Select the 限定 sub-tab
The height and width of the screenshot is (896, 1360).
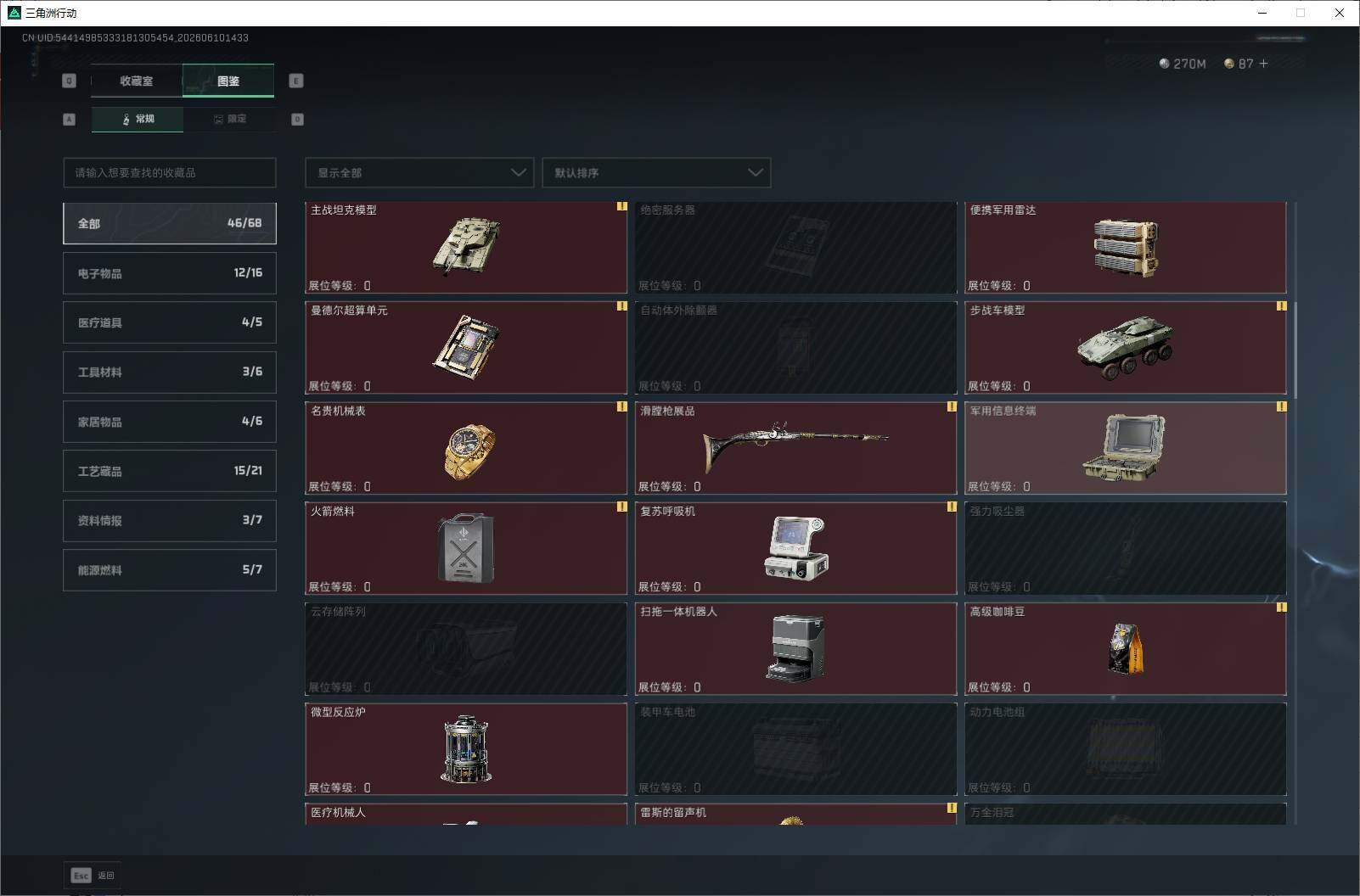coord(229,119)
